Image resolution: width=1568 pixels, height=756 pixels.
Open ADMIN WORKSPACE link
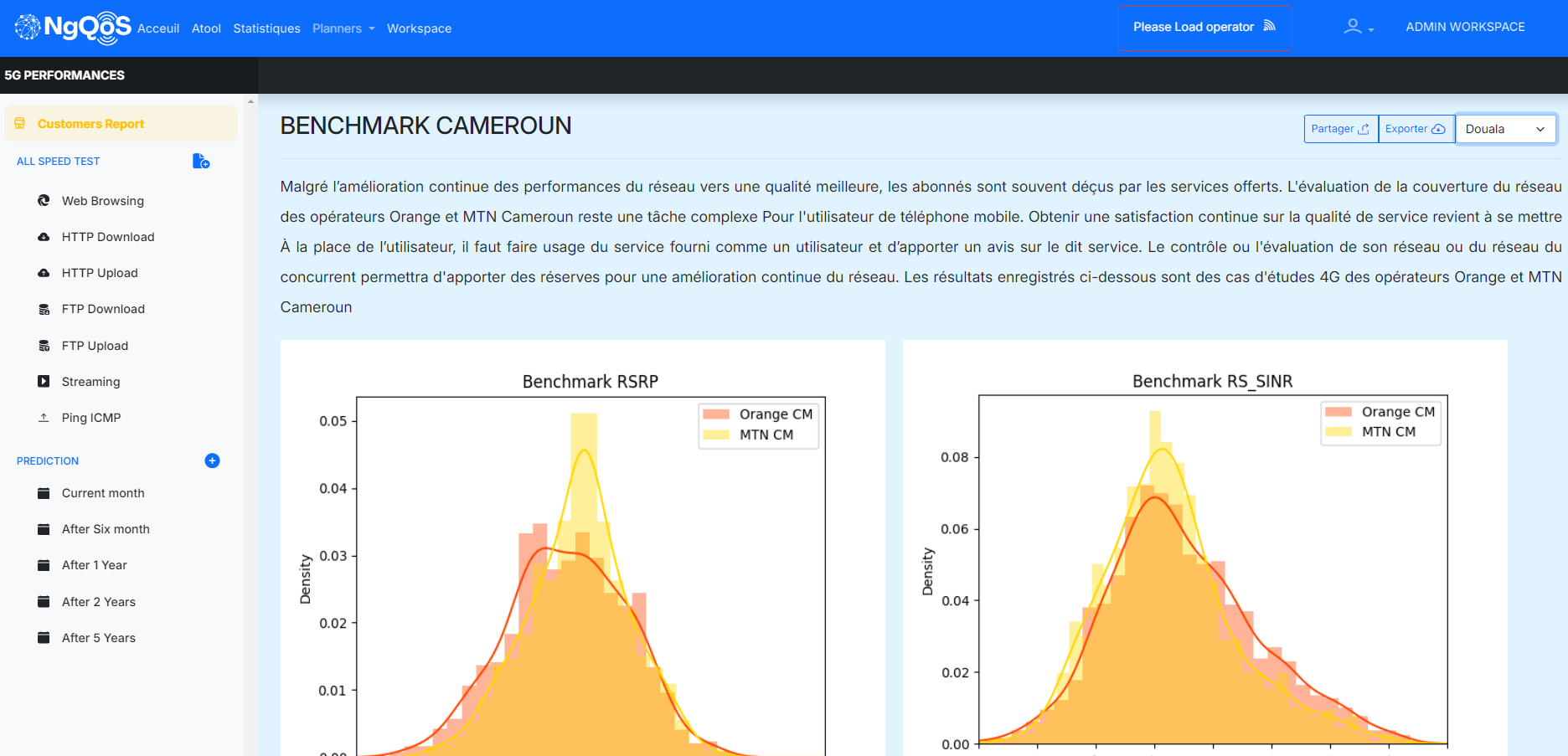(x=1465, y=27)
